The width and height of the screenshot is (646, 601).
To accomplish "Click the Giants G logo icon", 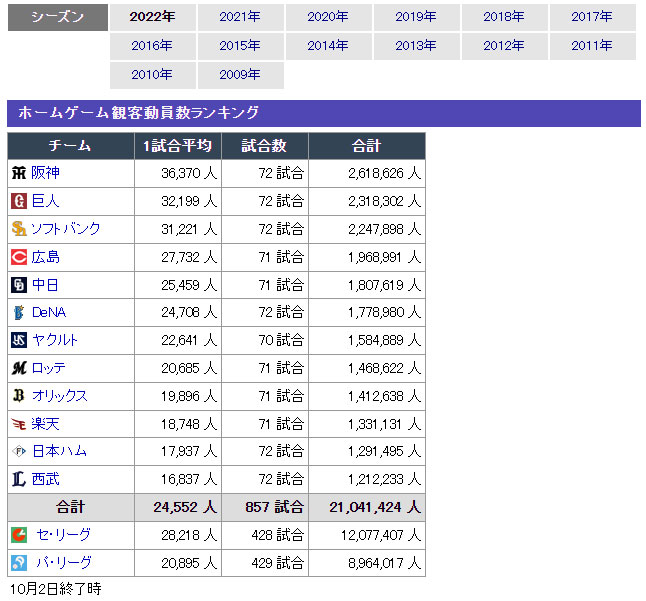I will click(x=19, y=201).
